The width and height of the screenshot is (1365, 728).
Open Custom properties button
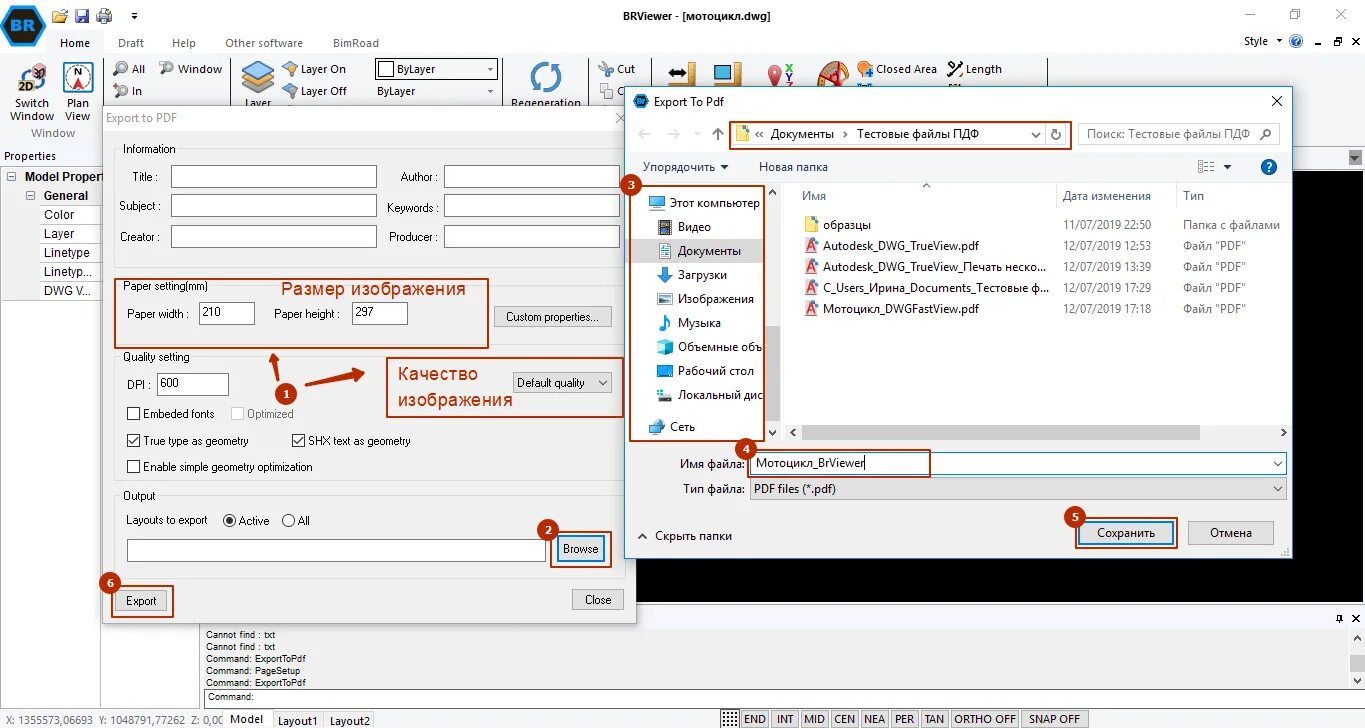coord(552,317)
